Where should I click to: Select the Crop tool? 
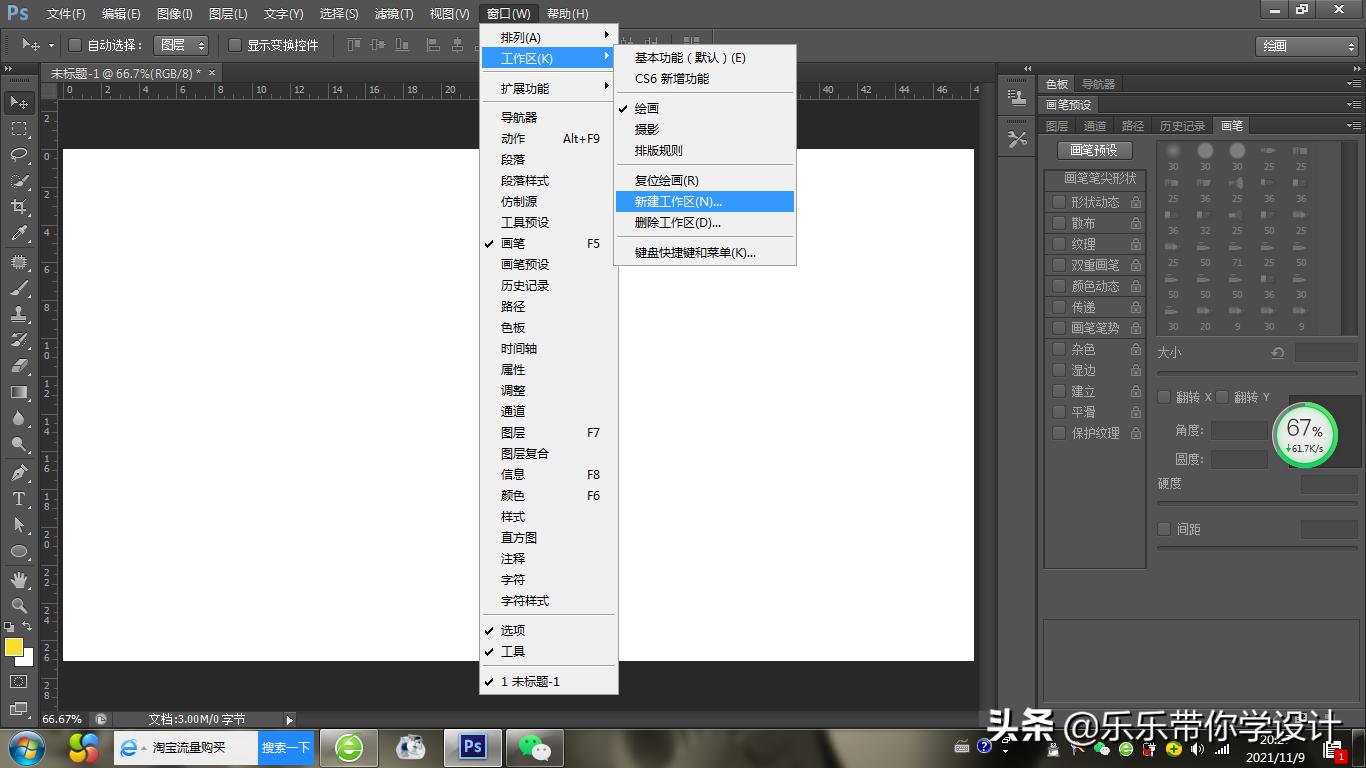(x=19, y=207)
